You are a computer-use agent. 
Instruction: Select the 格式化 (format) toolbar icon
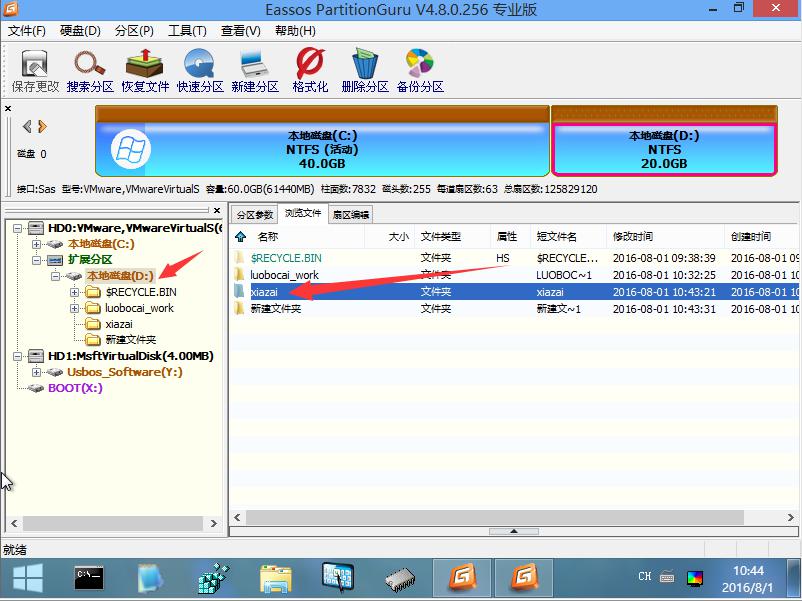click(x=308, y=68)
